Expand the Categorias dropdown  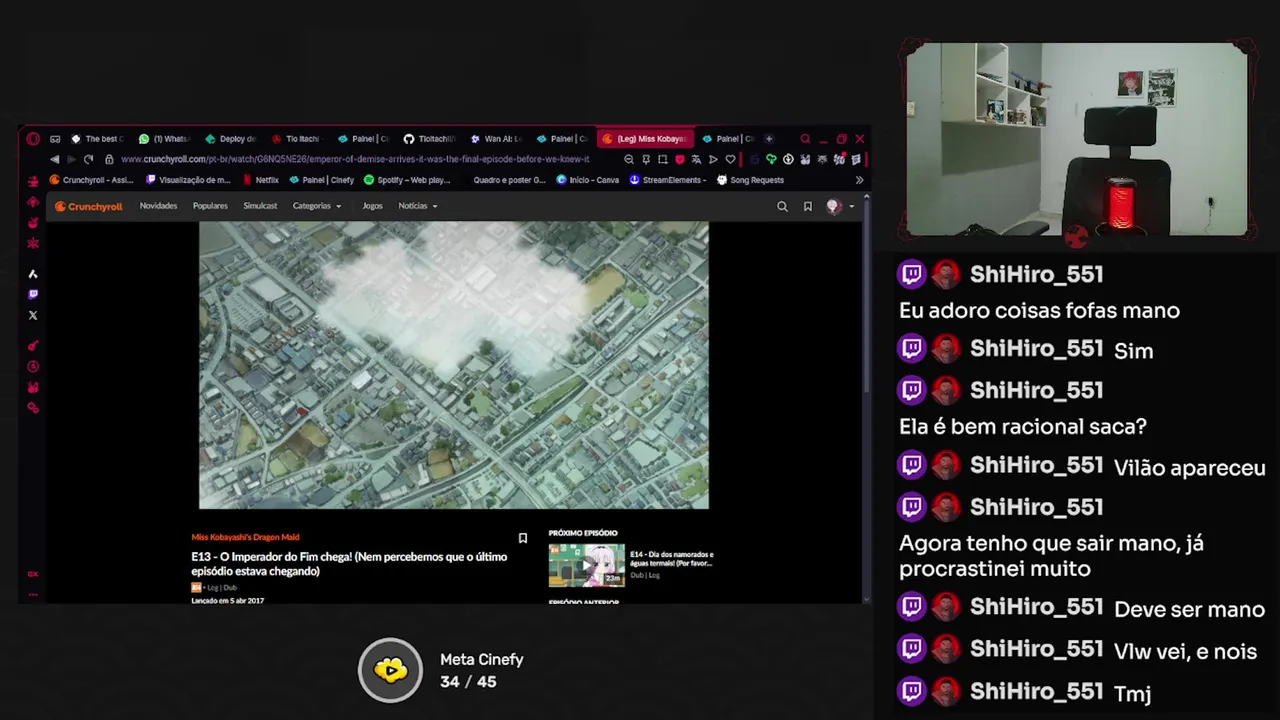coord(316,206)
